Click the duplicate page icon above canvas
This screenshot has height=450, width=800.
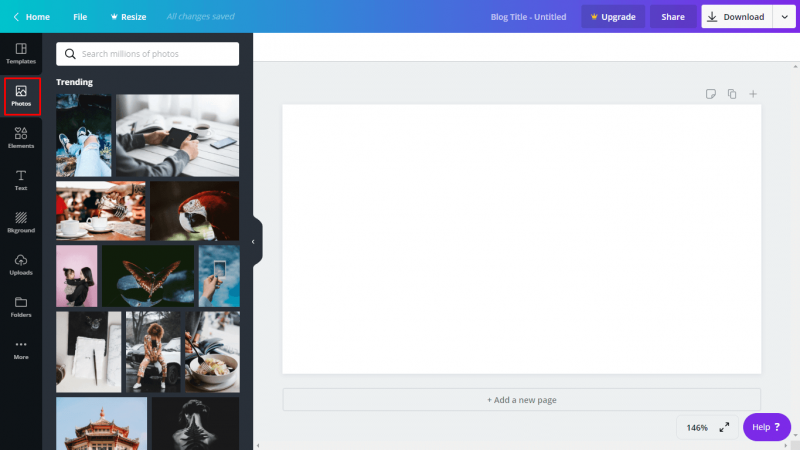pyautogui.click(x=732, y=94)
